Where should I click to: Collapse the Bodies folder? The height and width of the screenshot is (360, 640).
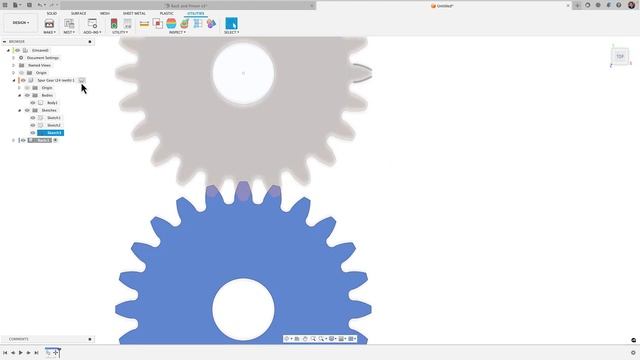tap(20, 96)
